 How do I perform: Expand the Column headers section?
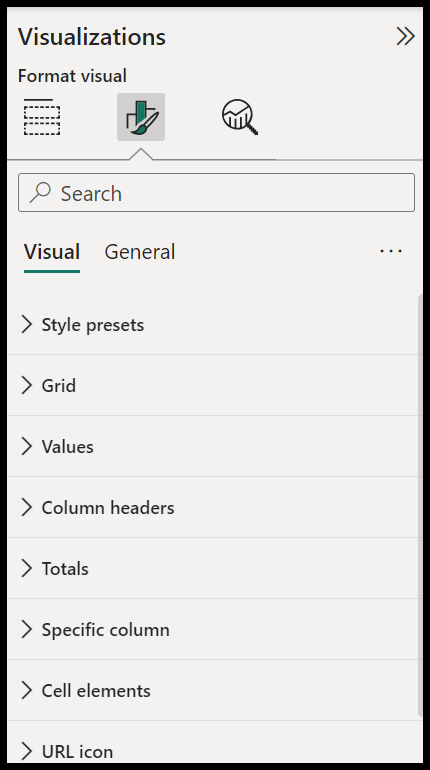pyautogui.click(x=214, y=507)
